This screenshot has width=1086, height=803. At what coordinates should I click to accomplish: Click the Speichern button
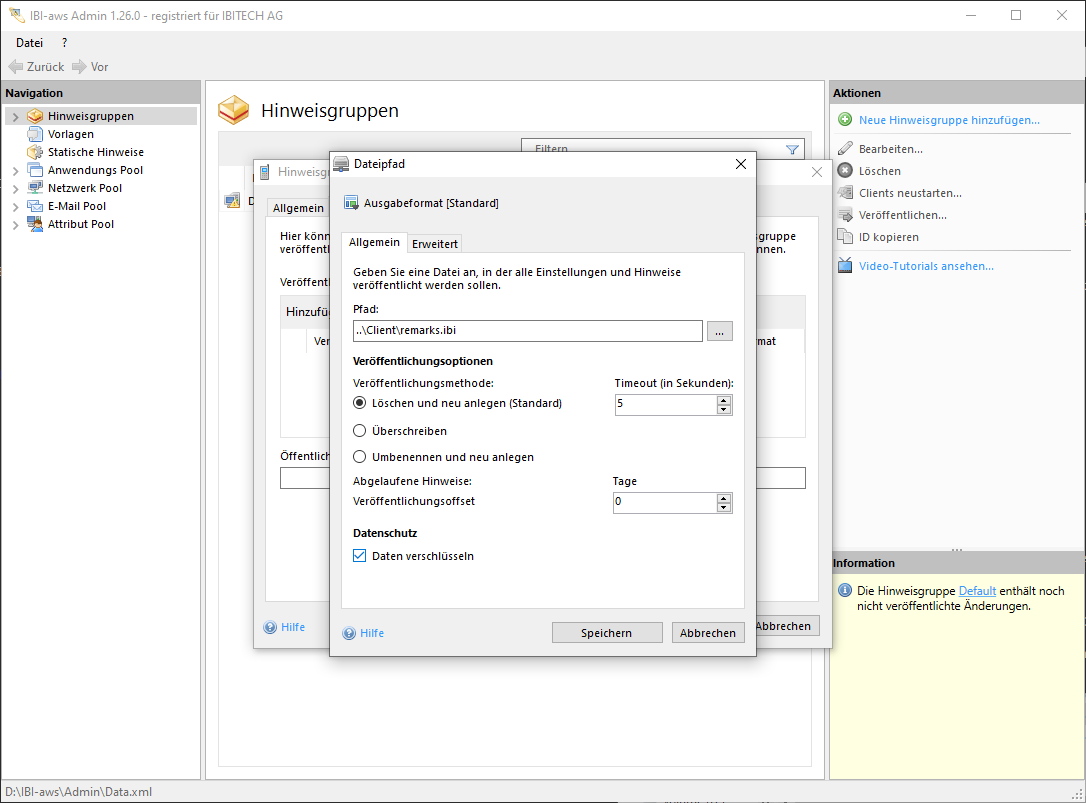tap(606, 633)
